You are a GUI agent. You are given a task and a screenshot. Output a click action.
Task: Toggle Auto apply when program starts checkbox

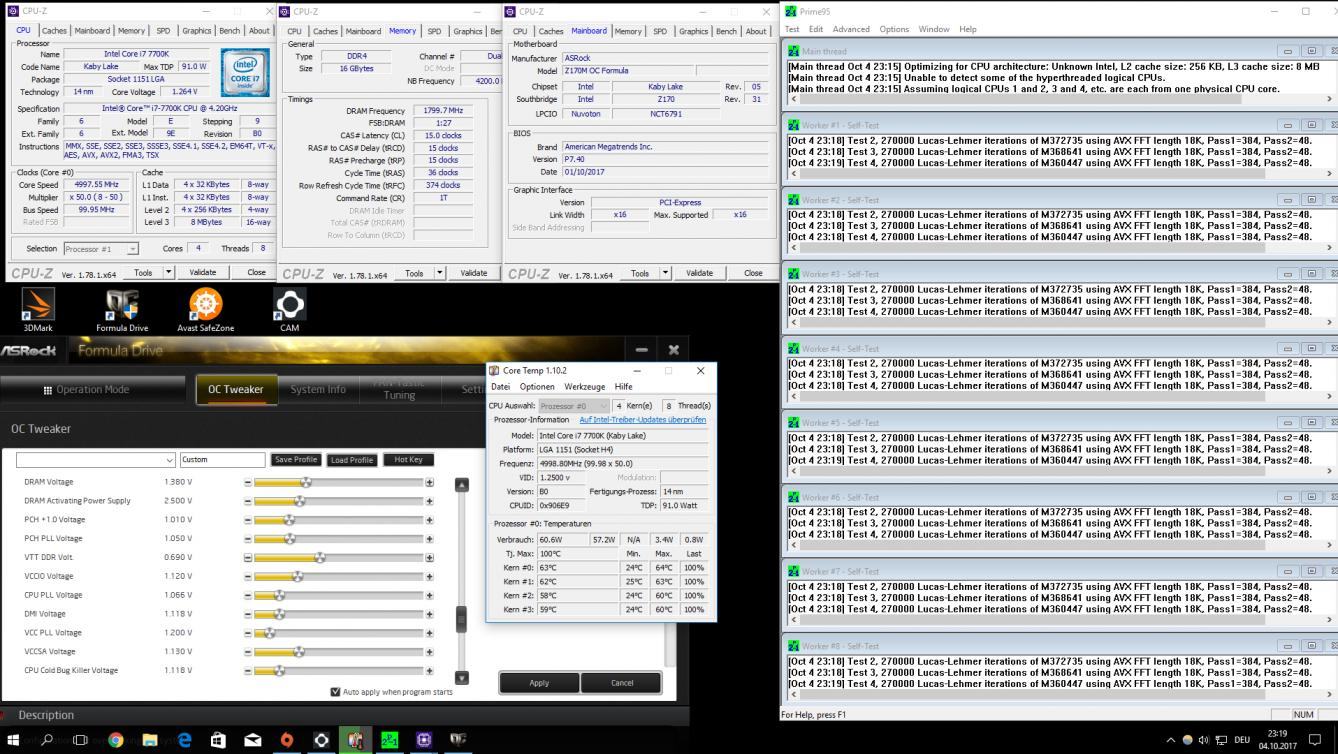click(x=335, y=692)
